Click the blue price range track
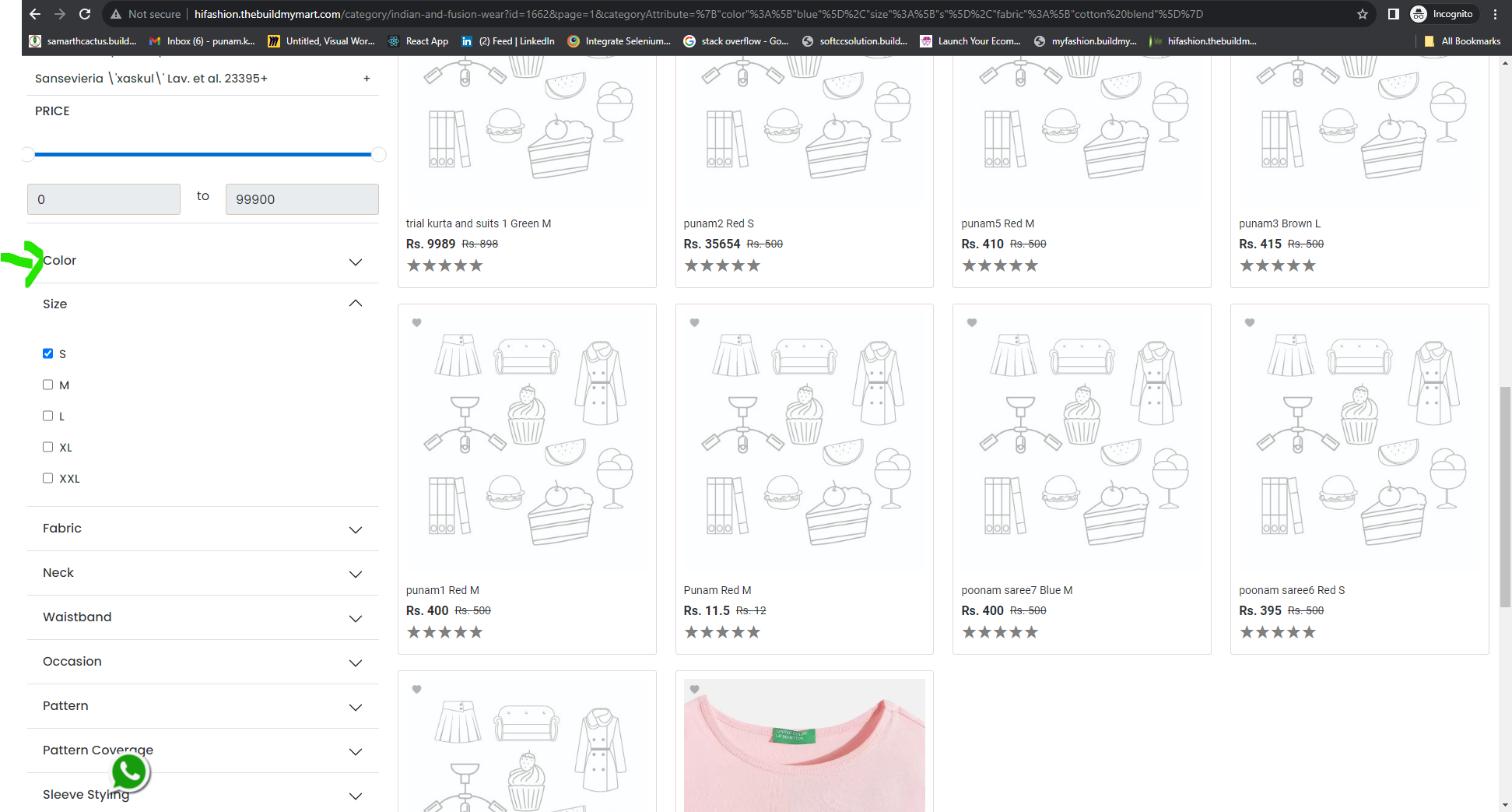Screen dimensions: 1512x812 (x=203, y=154)
